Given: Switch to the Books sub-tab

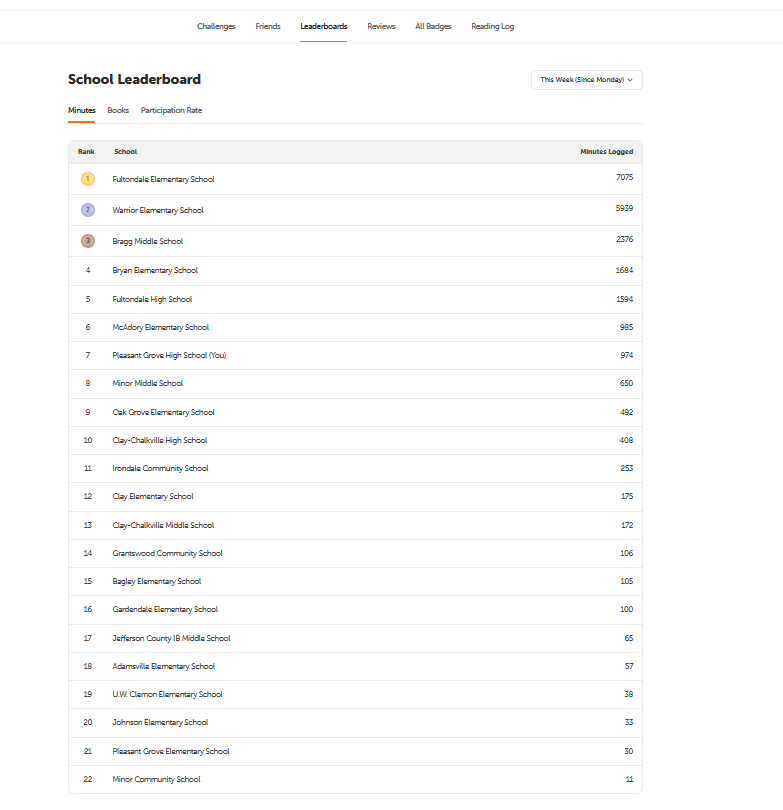Looking at the screenshot, I should (x=118, y=111).
